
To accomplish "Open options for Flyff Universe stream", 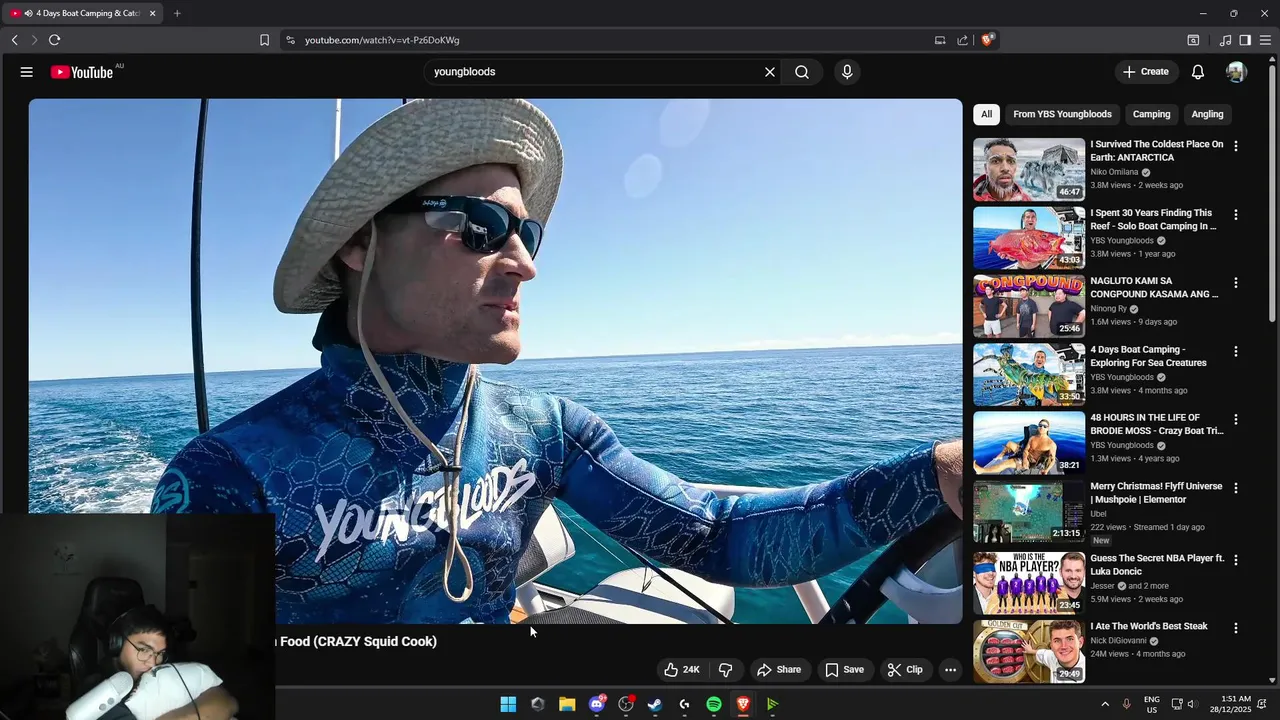I will [1236, 488].
